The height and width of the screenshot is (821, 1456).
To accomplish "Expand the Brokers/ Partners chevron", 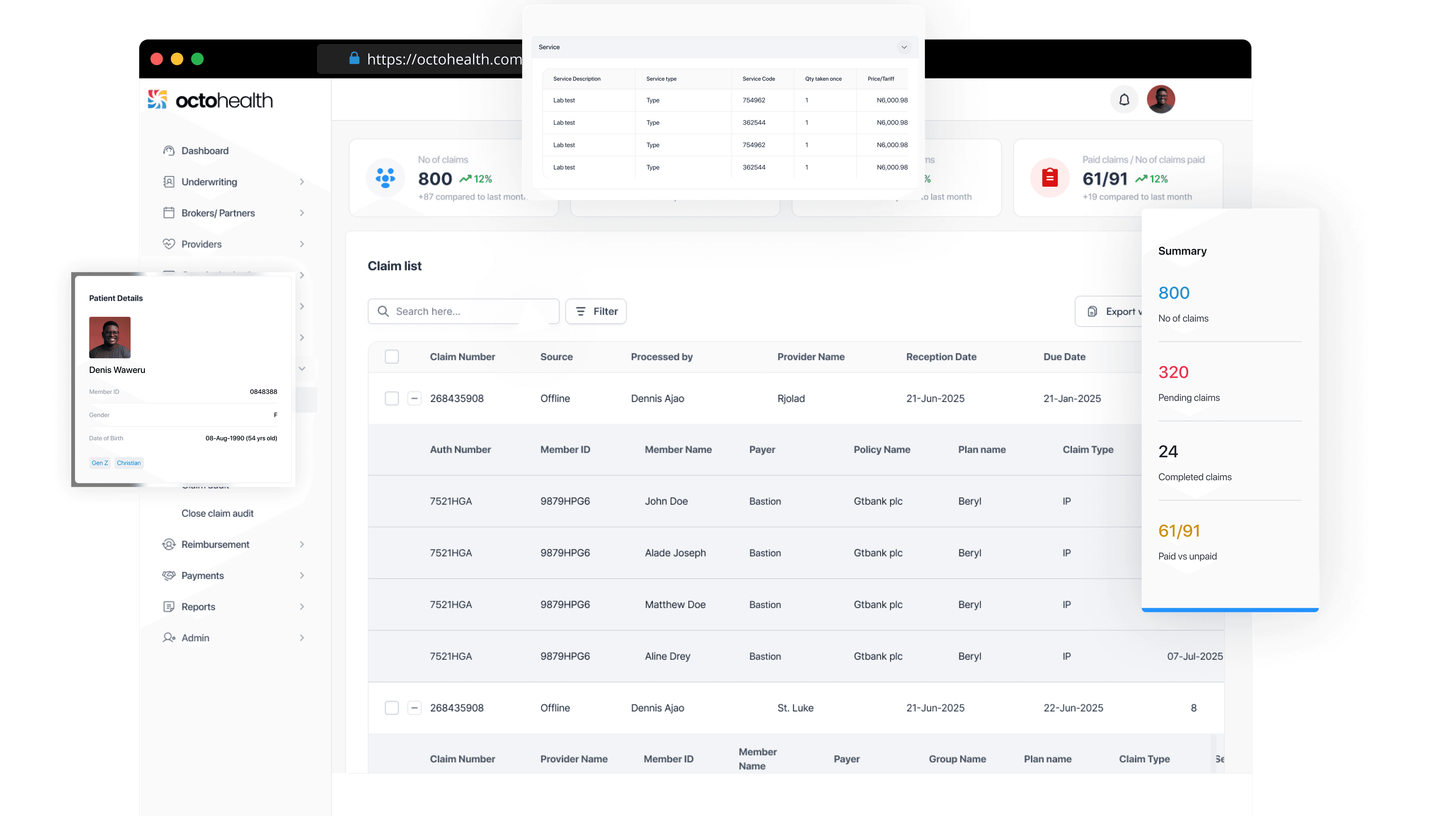I will point(302,212).
